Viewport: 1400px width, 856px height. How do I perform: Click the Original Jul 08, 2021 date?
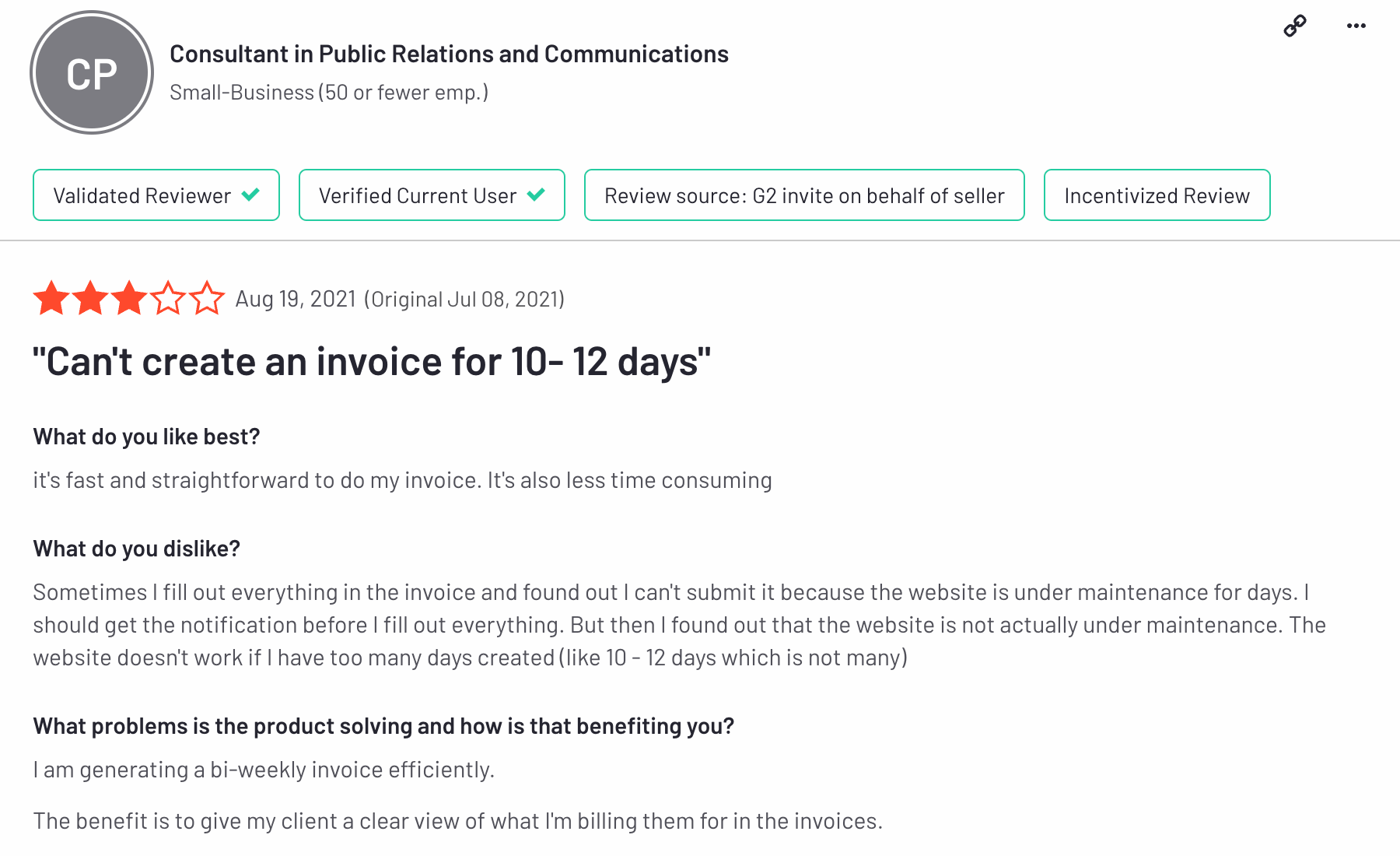click(x=464, y=300)
